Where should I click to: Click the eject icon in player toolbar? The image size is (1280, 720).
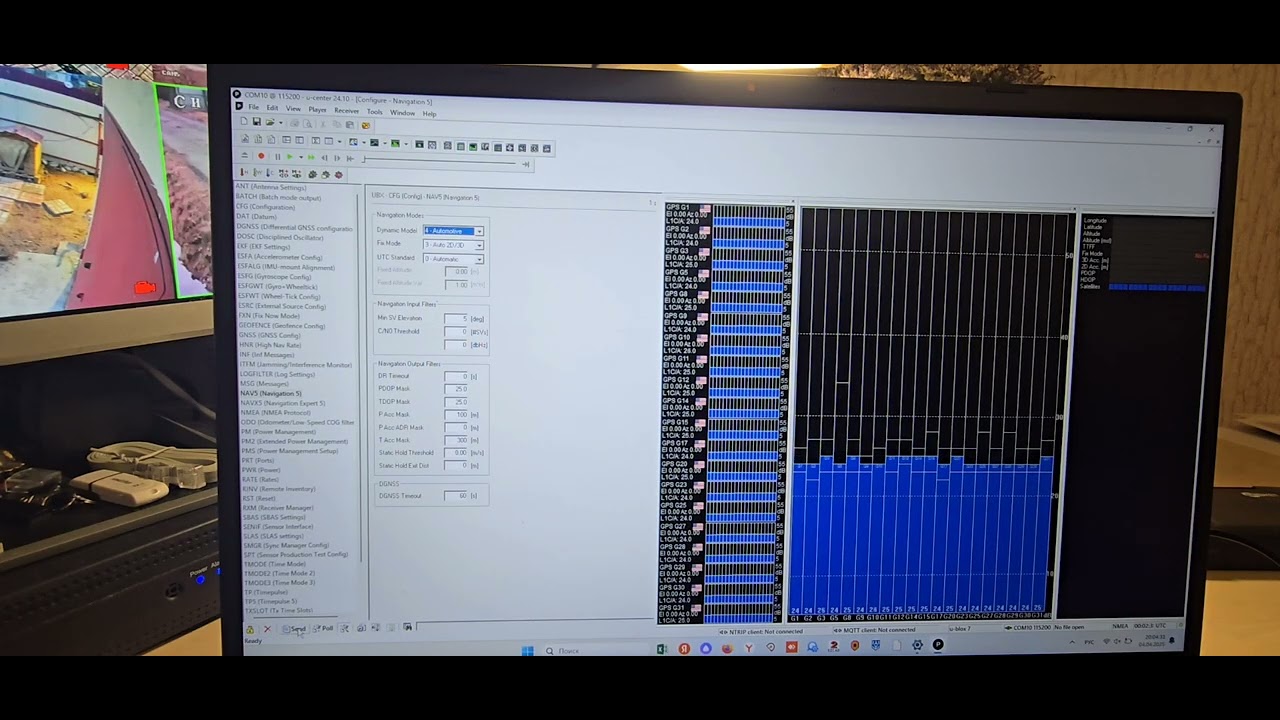[246, 156]
